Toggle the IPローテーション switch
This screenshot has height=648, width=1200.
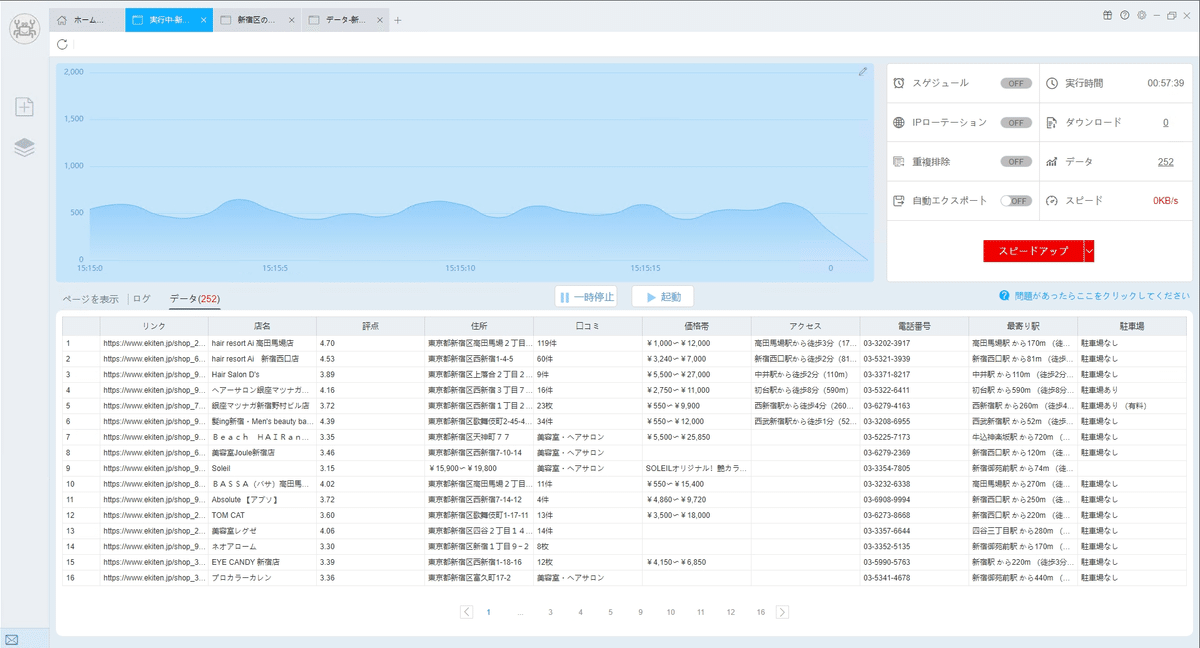(x=1016, y=122)
